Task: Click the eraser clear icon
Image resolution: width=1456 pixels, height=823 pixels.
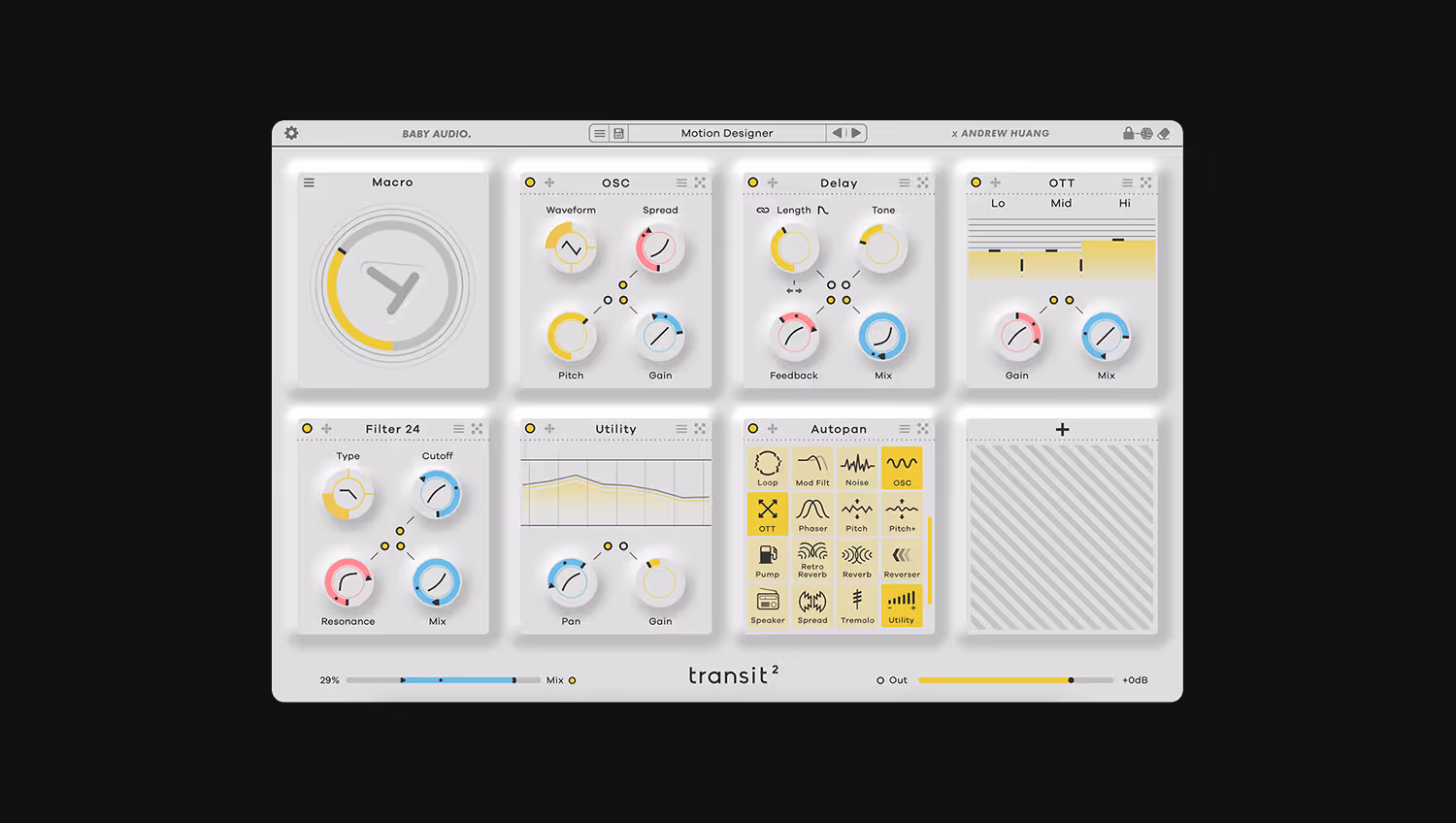Action: click(1164, 134)
